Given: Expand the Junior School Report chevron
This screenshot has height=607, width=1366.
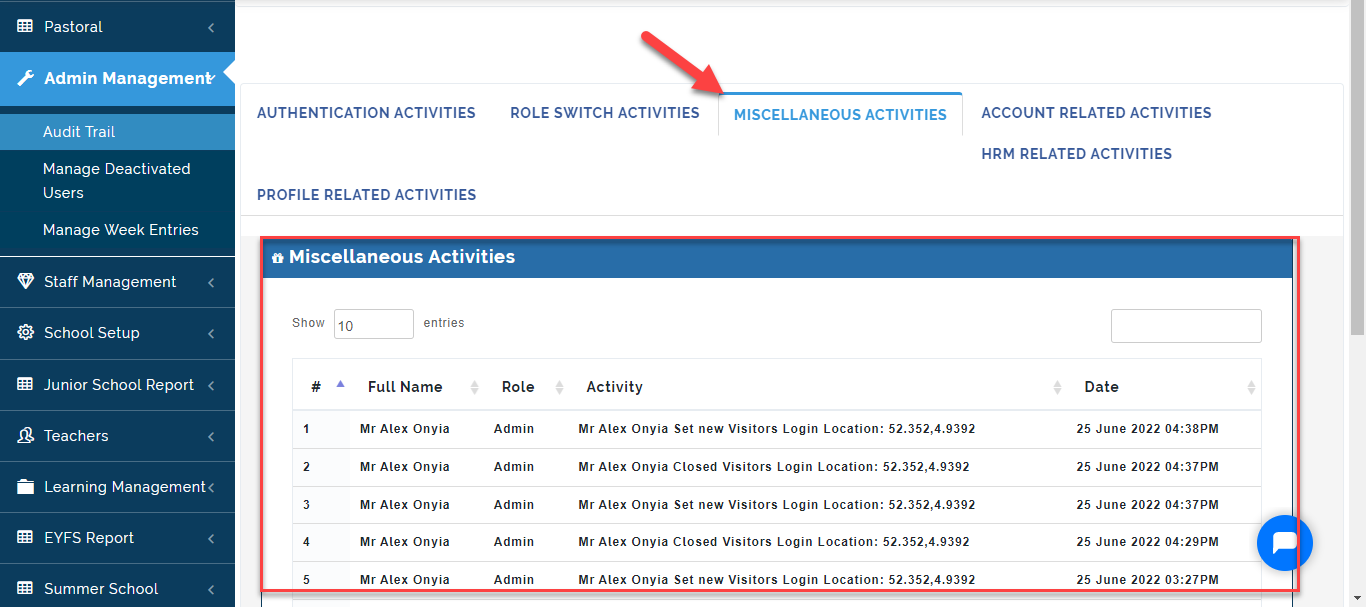Looking at the screenshot, I should (211, 386).
